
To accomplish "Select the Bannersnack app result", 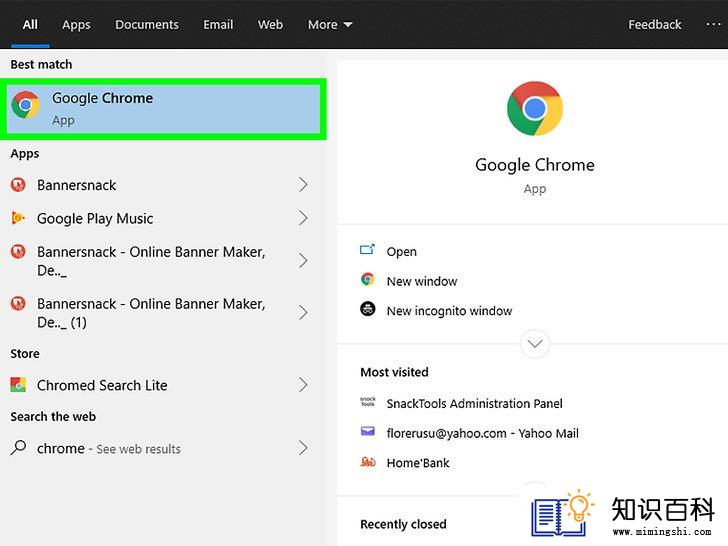I will click(x=160, y=185).
